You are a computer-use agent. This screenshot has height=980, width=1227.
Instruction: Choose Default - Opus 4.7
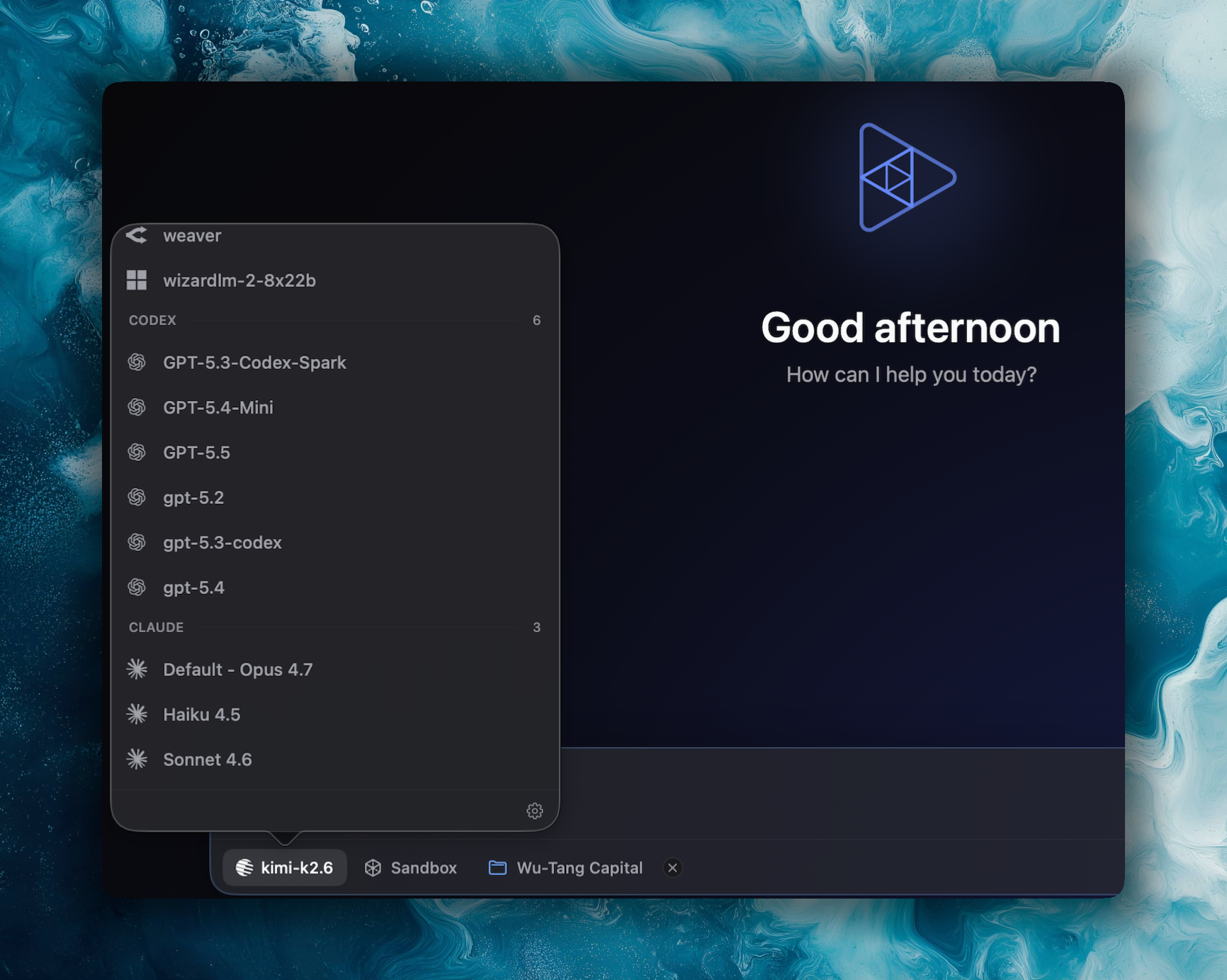335,670
